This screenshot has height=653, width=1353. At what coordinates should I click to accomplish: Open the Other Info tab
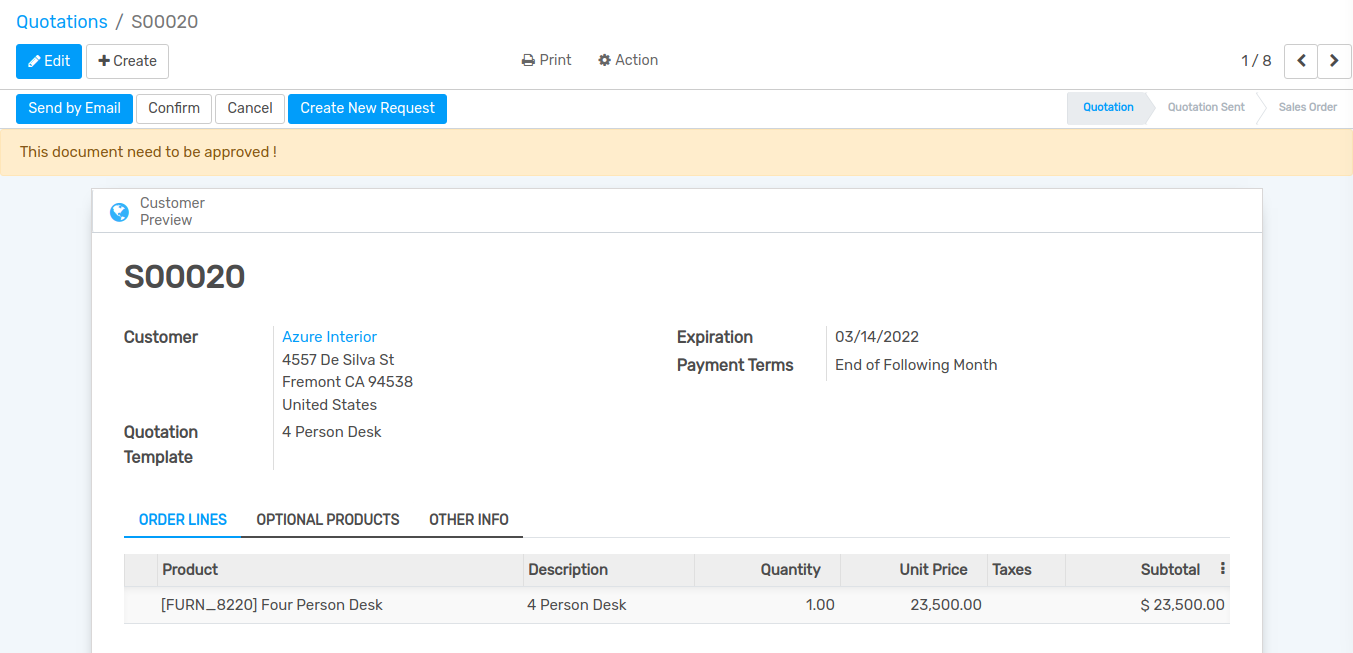tap(468, 520)
